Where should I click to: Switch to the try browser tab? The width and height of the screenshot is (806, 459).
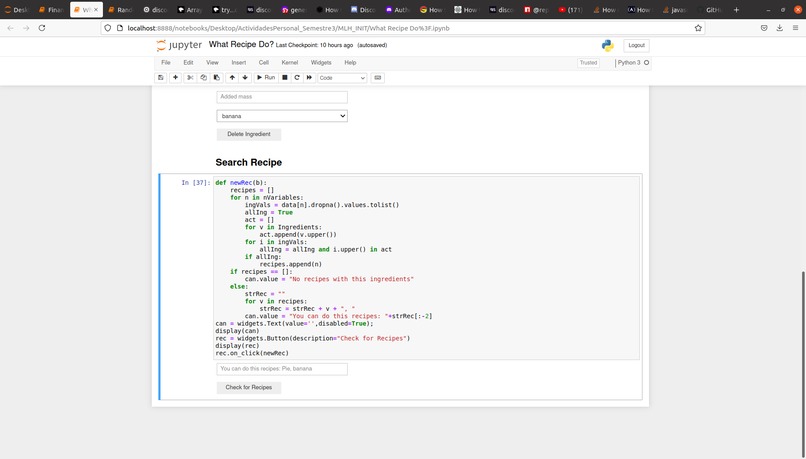click(224, 10)
